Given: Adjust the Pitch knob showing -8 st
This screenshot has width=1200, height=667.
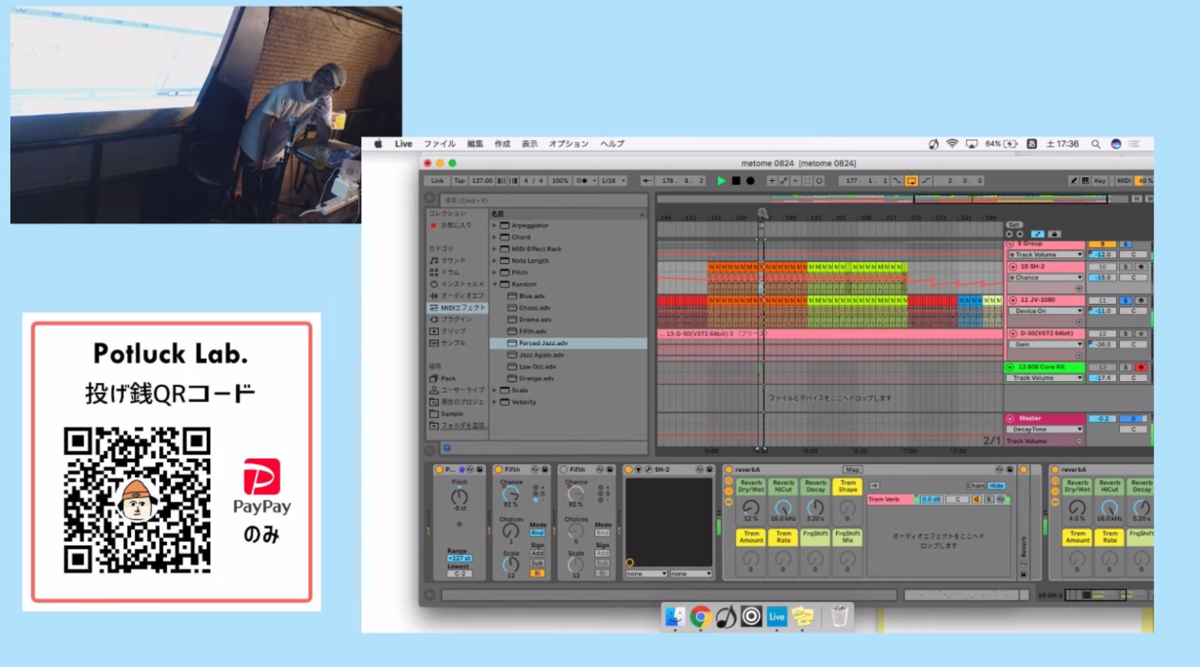Looking at the screenshot, I should 459,497.
